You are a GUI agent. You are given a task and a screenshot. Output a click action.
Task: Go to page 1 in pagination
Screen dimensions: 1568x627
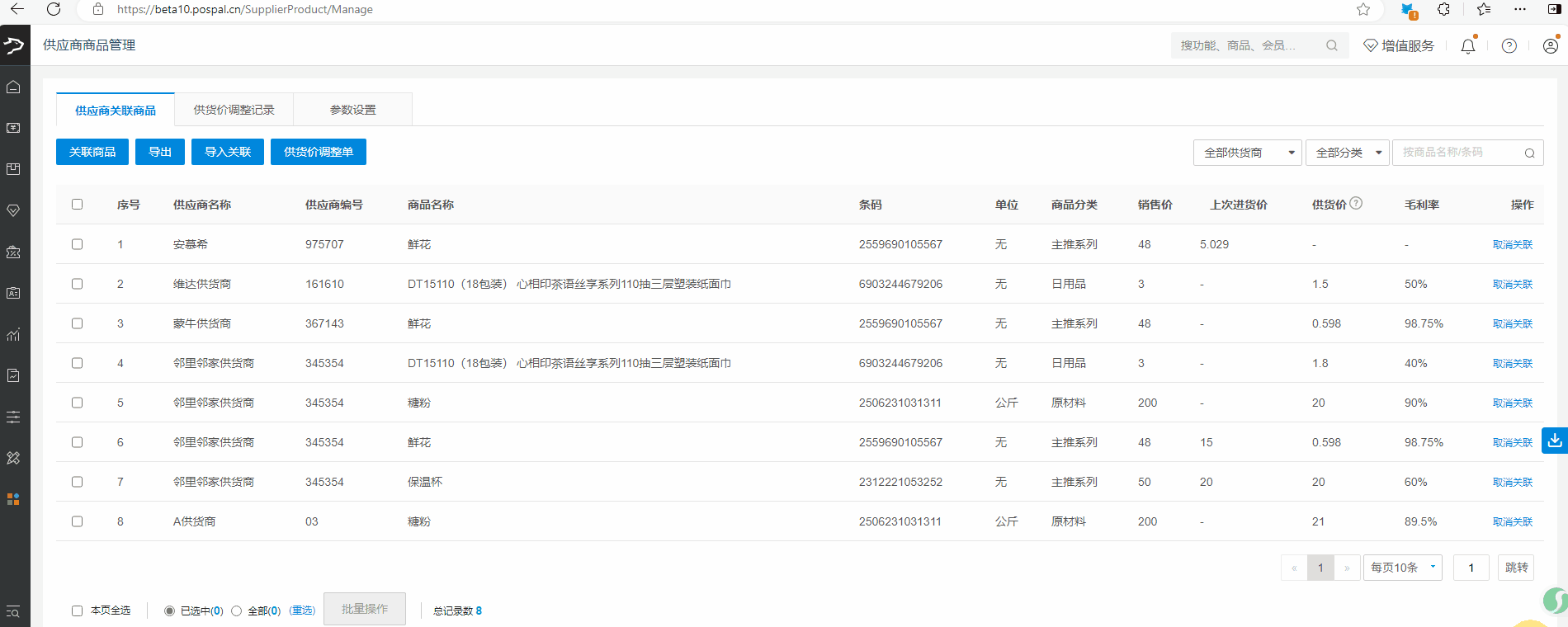(1320, 568)
